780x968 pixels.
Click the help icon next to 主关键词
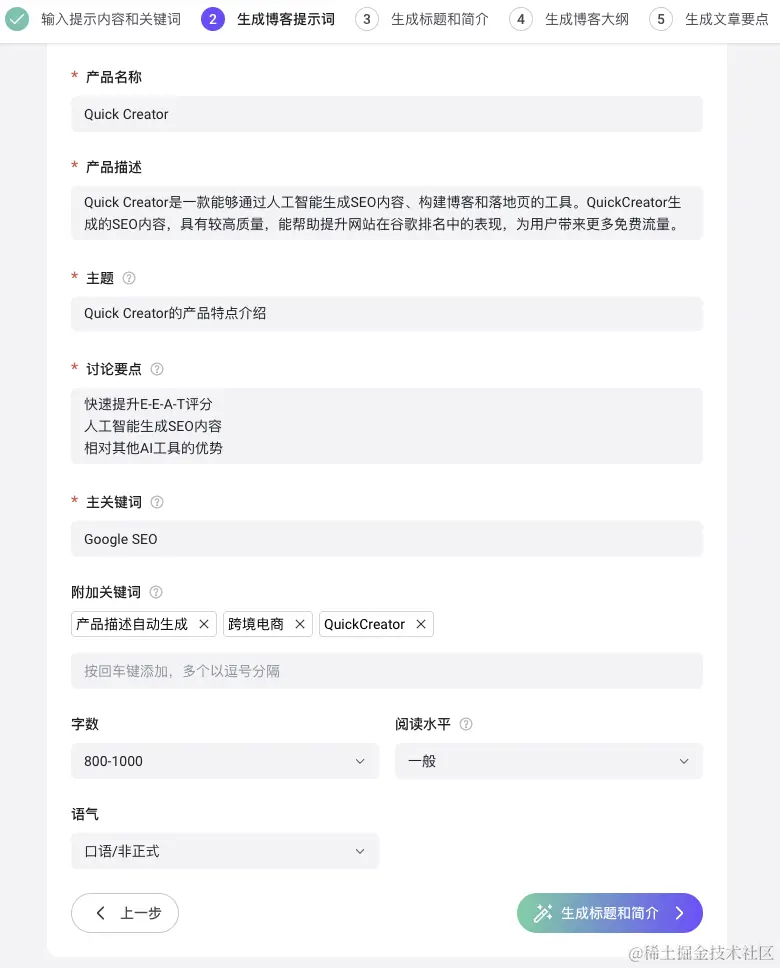157,502
